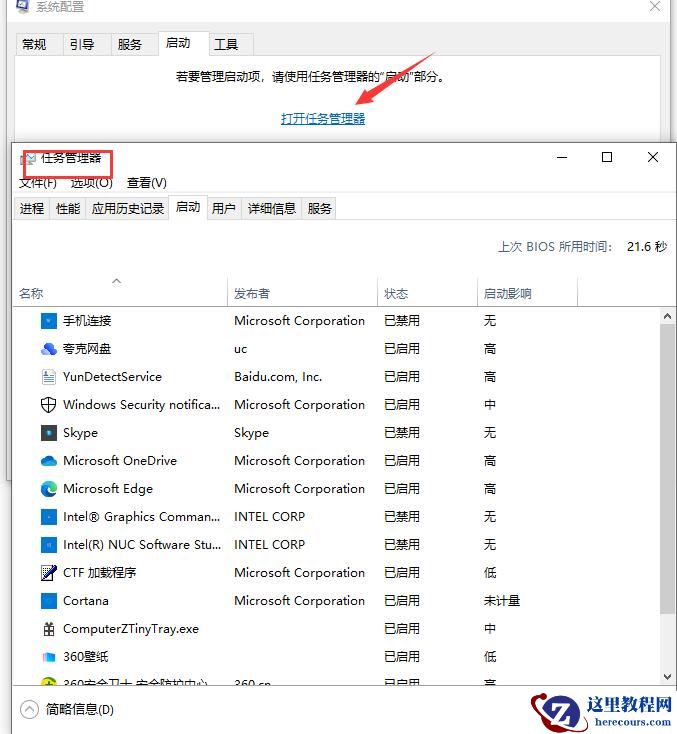The height and width of the screenshot is (734, 677).
Task: Minimize the 任务管理器 window
Action: coord(562,157)
